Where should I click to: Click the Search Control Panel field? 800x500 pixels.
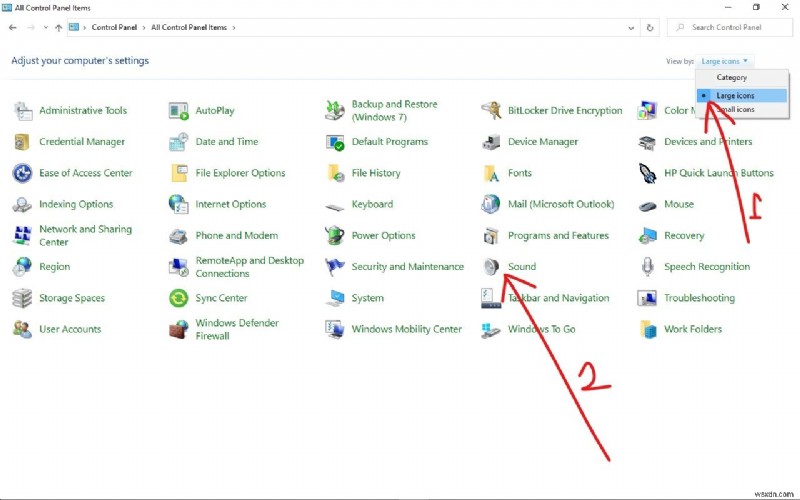730,28
